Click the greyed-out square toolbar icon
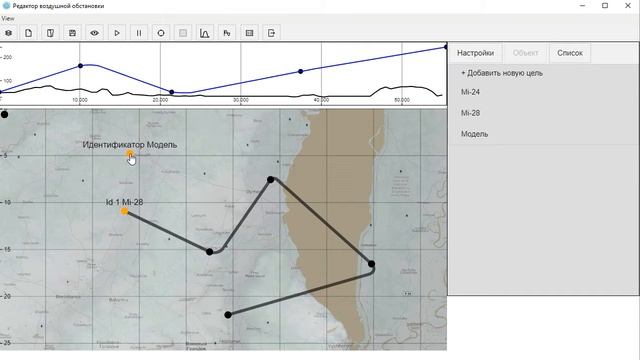 click(183, 33)
